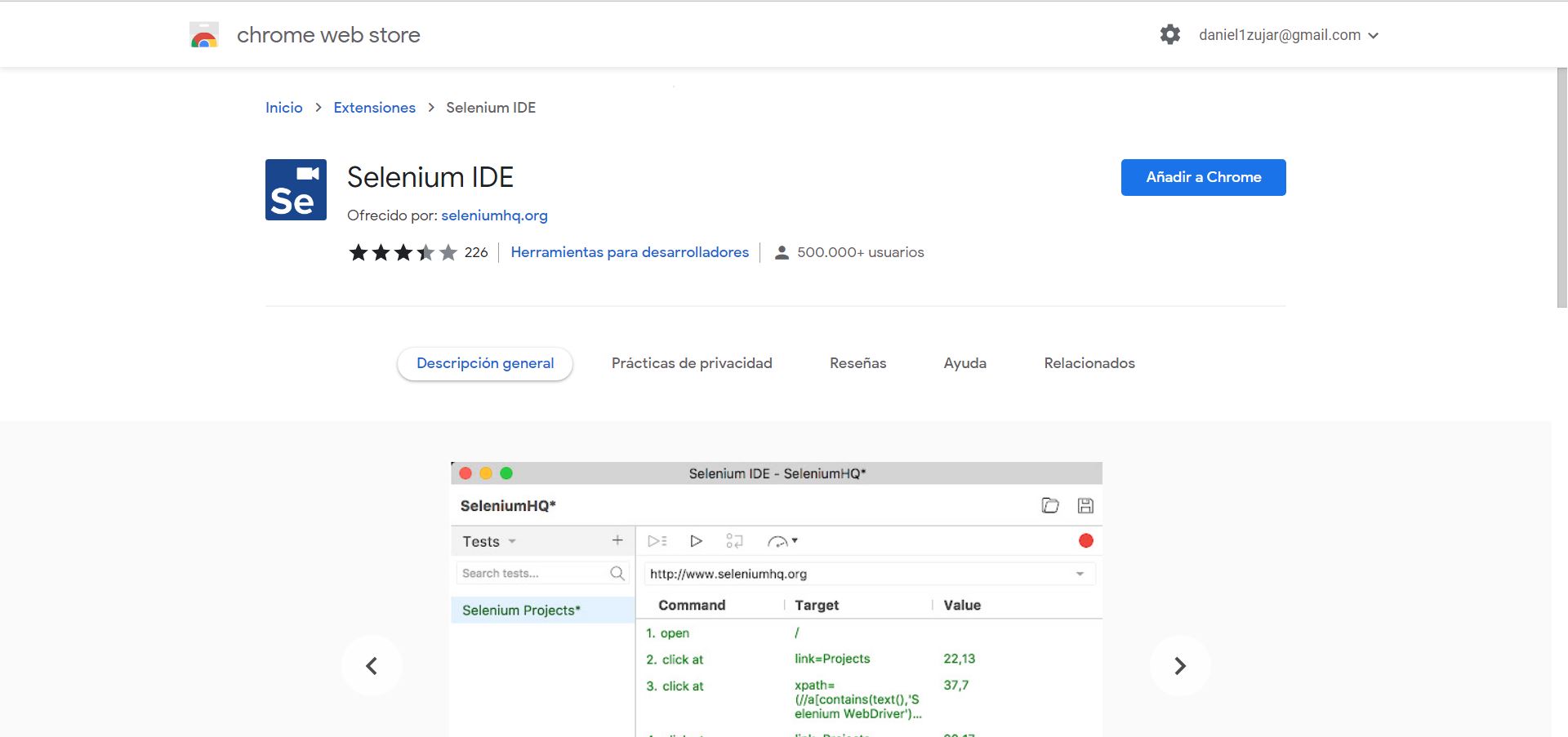Viewport: 1568px width, 737px height.
Task: Open the Reseñas tab
Action: coord(857,363)
